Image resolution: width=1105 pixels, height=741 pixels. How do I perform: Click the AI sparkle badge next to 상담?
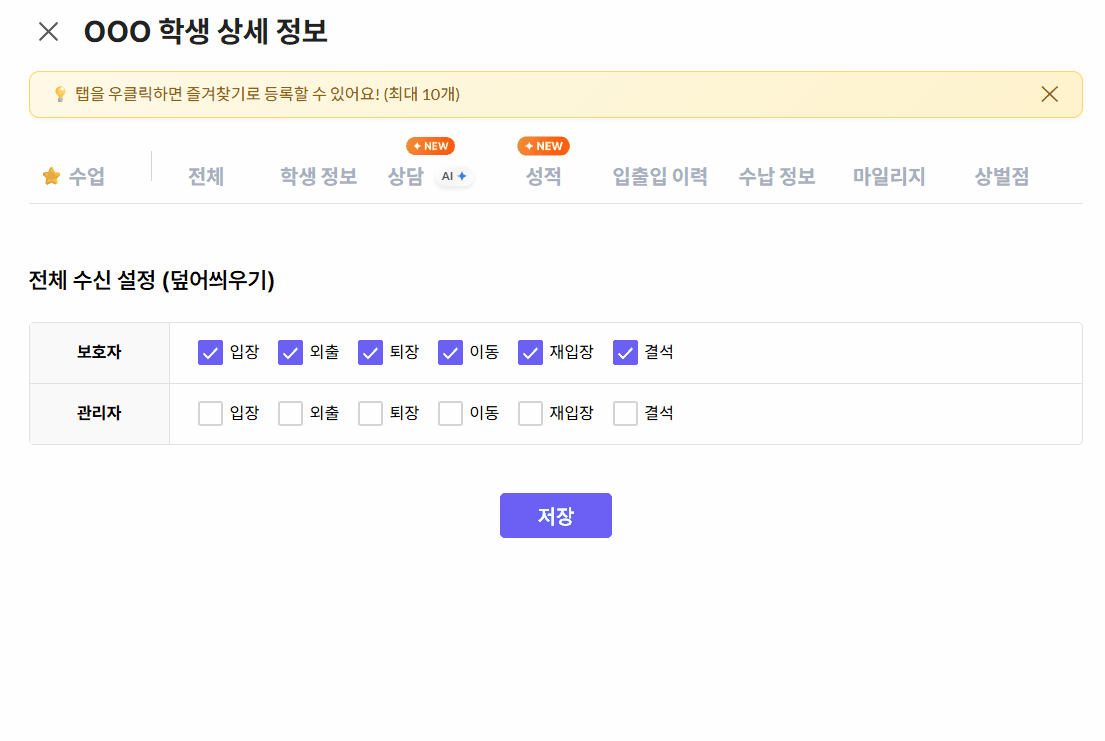coord(455,177)
